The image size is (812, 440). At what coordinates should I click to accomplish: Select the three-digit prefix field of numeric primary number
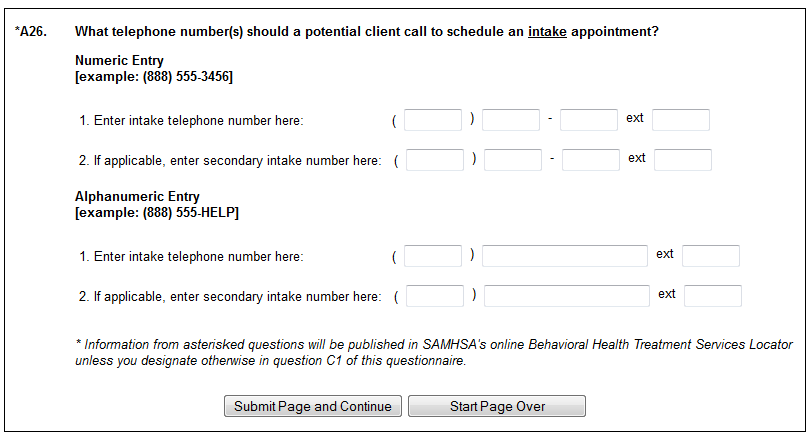point(511,120)
